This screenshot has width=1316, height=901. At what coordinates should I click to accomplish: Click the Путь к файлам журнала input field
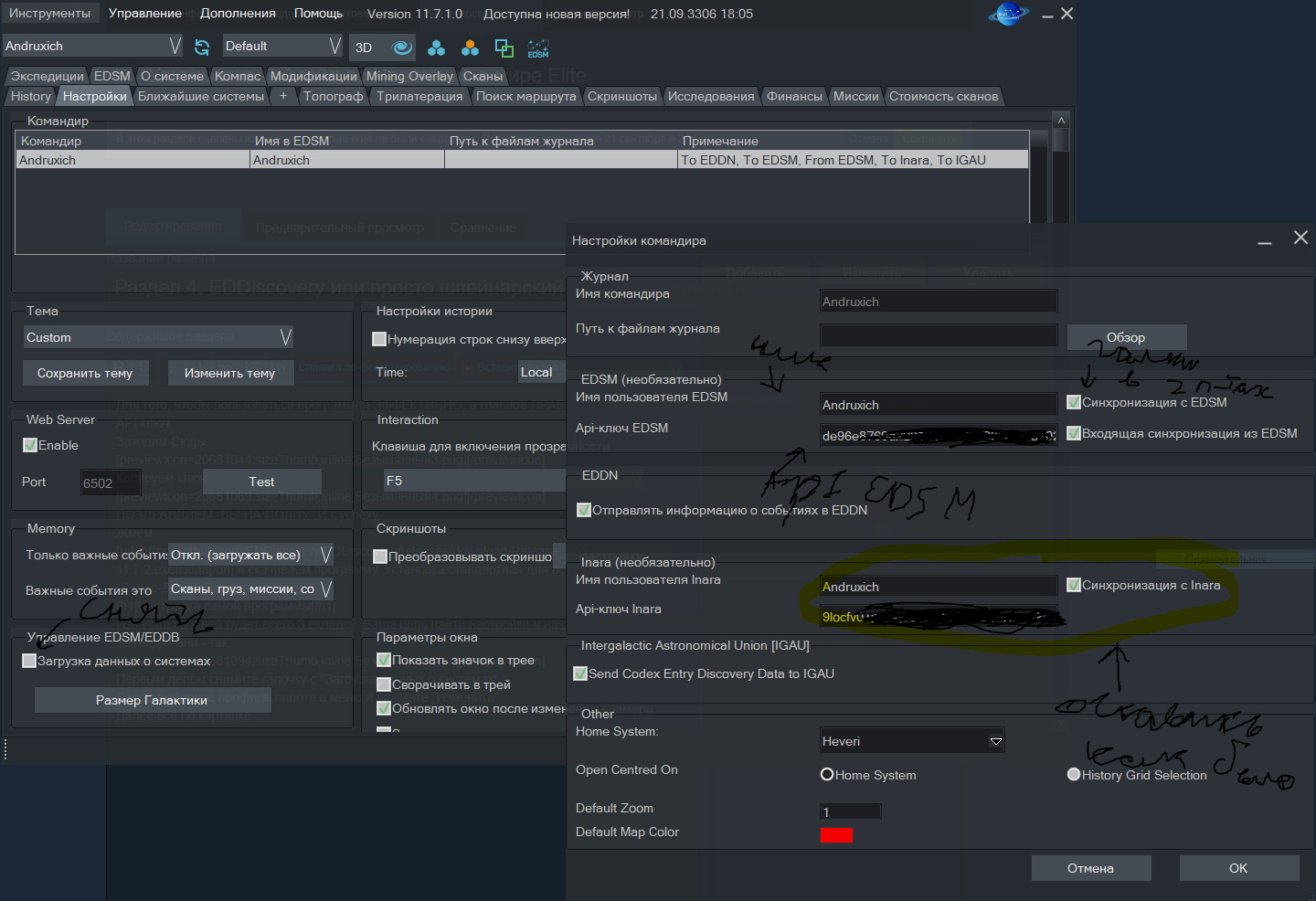point(939,336)
